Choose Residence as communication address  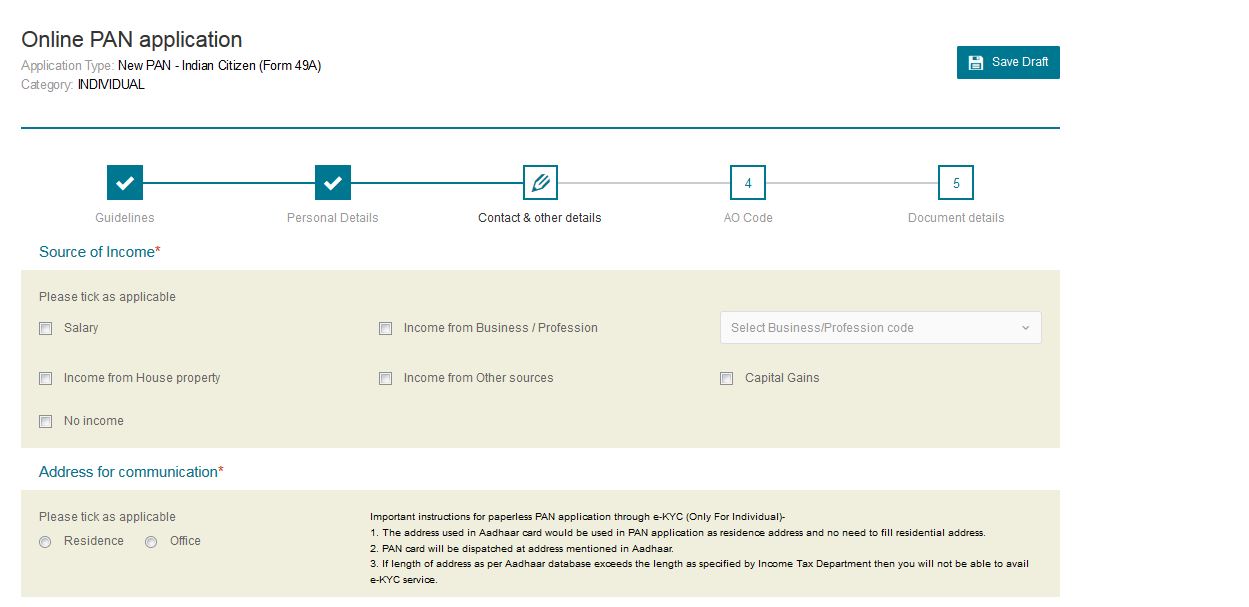tap(45, 542)
